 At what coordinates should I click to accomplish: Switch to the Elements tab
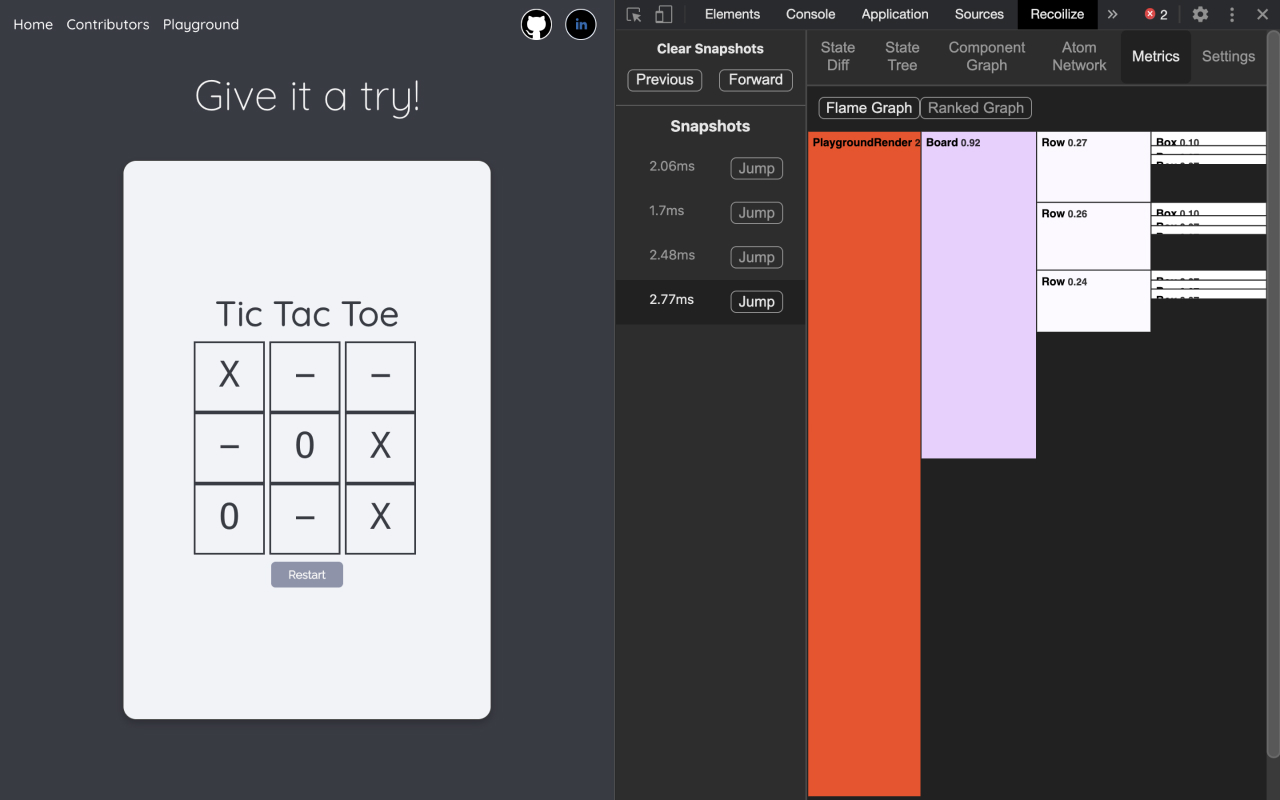tap(732, 14)
